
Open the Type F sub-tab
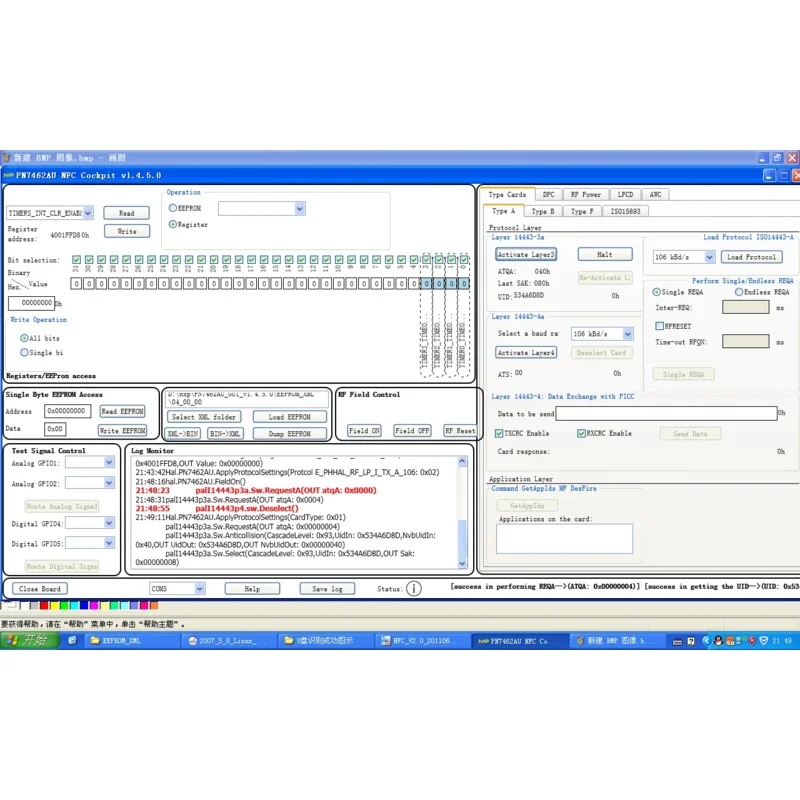click(x=582, y=211)
